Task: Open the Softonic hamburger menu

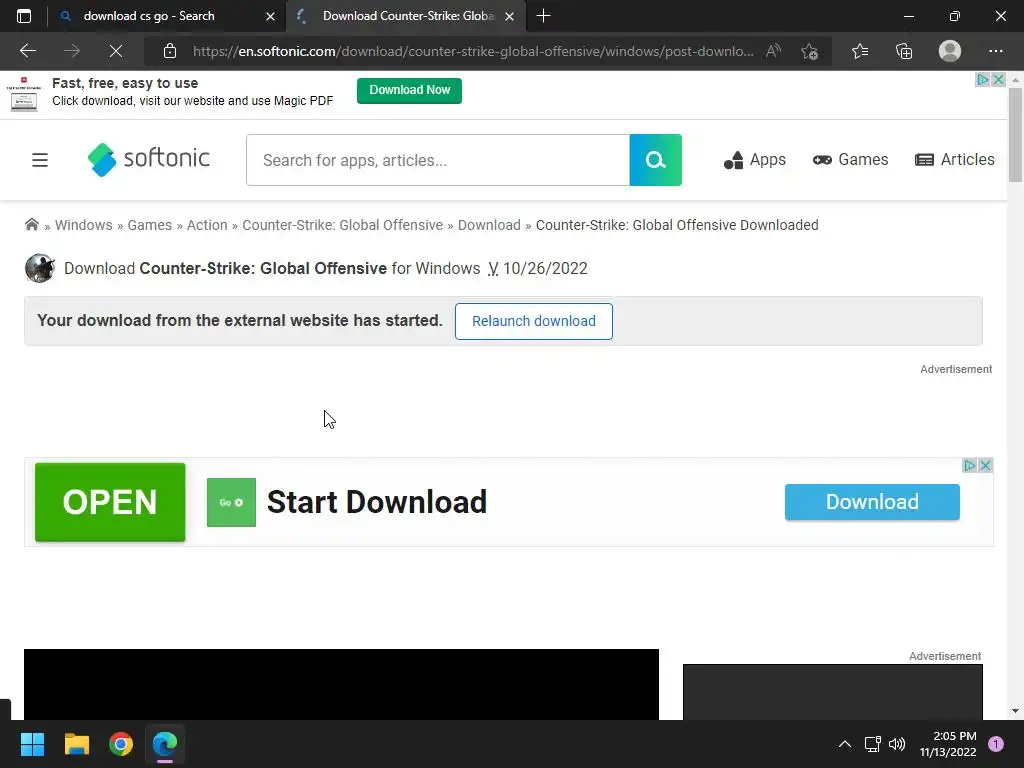Action: click(40, 160)
